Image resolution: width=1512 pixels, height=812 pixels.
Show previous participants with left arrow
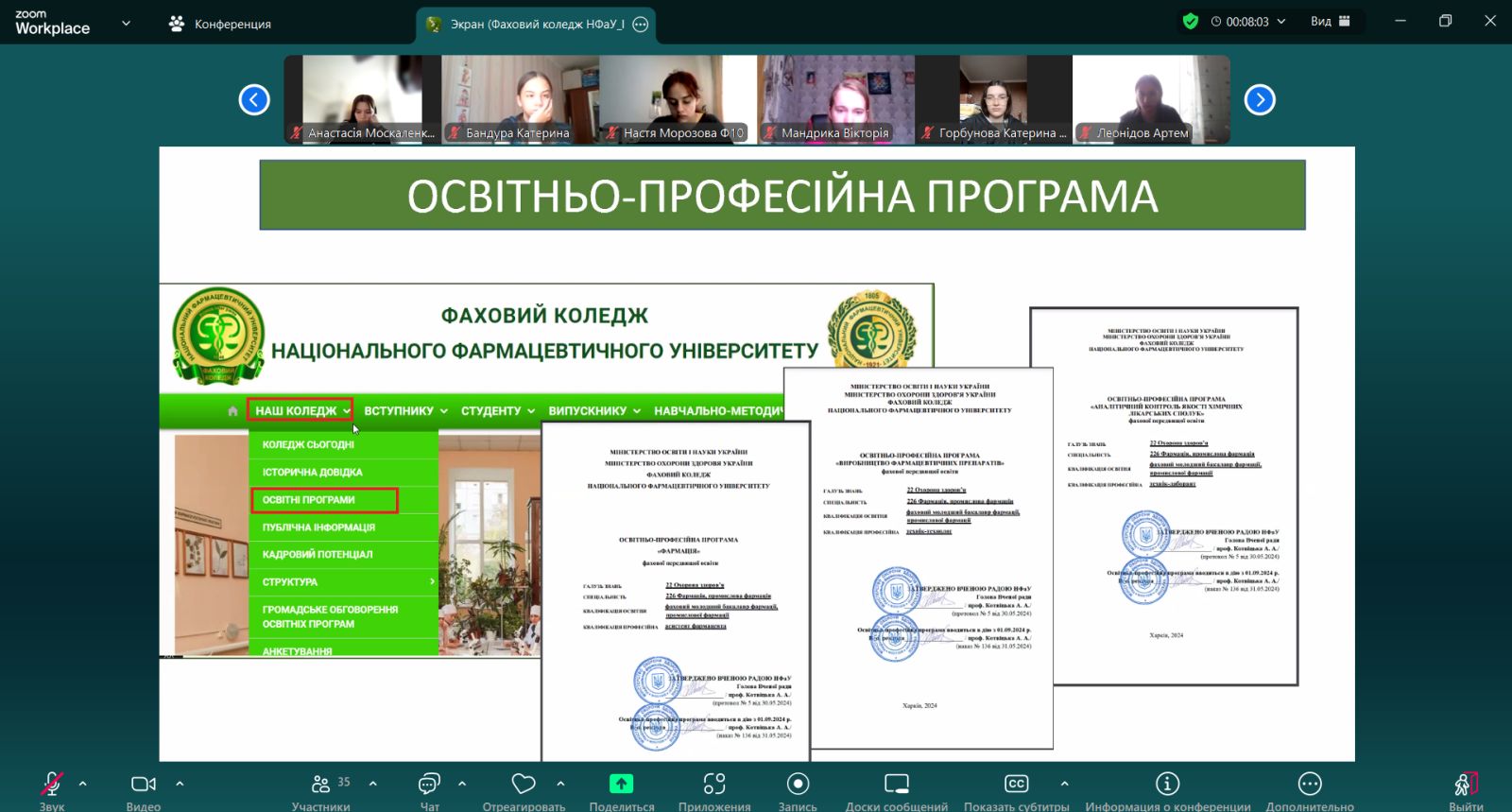coord(254,99)
